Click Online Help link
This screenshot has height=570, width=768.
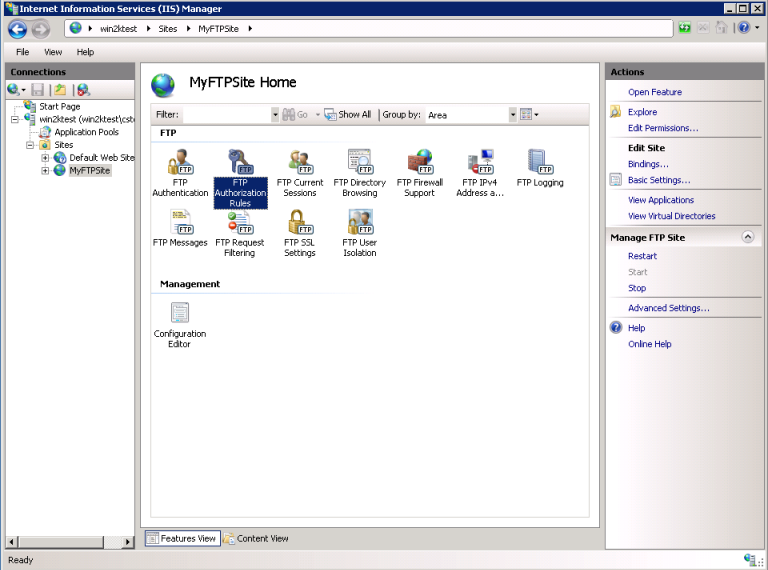(649, 344)
